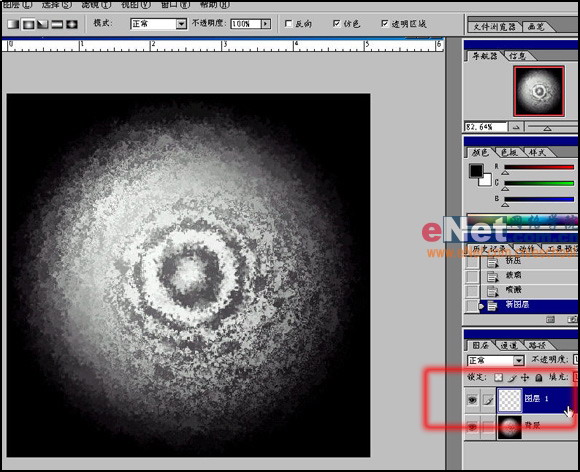
Task: Switch to the 路径 tab
Action: click(x=537, y=345)
